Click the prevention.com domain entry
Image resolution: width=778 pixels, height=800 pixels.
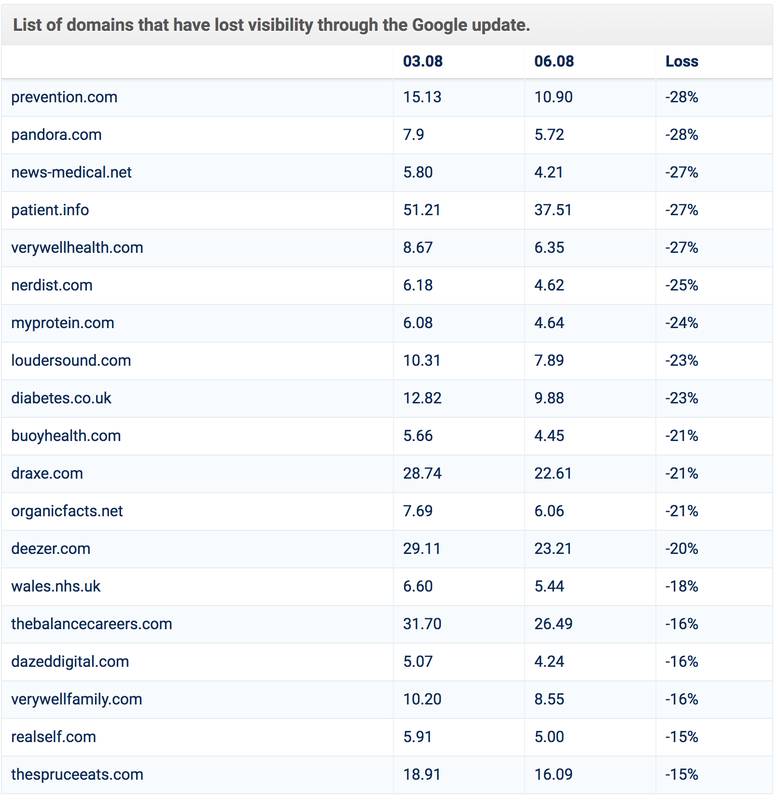[64, 97]
